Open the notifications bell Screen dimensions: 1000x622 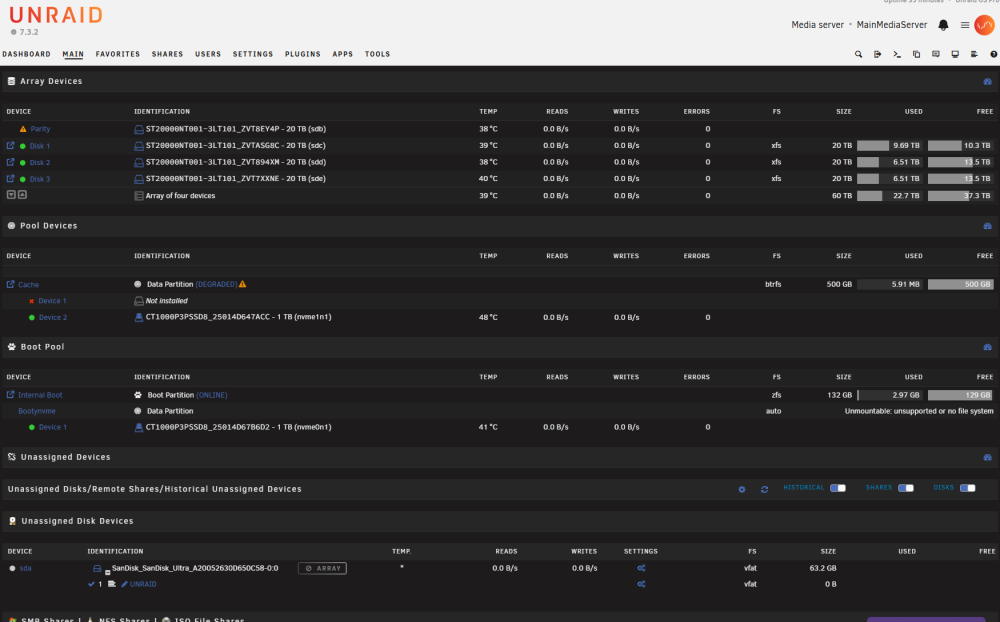(x=943, y=25)
